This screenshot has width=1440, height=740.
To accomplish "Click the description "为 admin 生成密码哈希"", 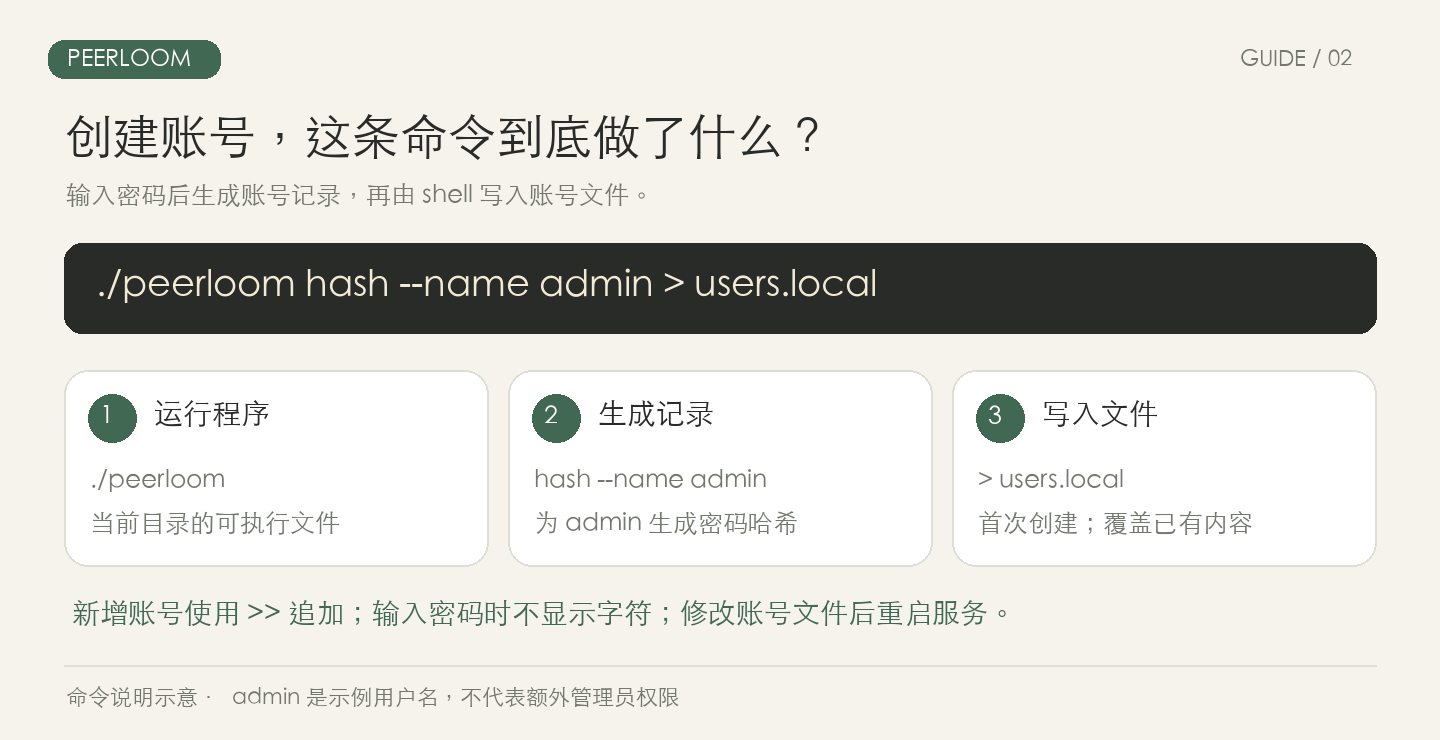I will 666,523.
